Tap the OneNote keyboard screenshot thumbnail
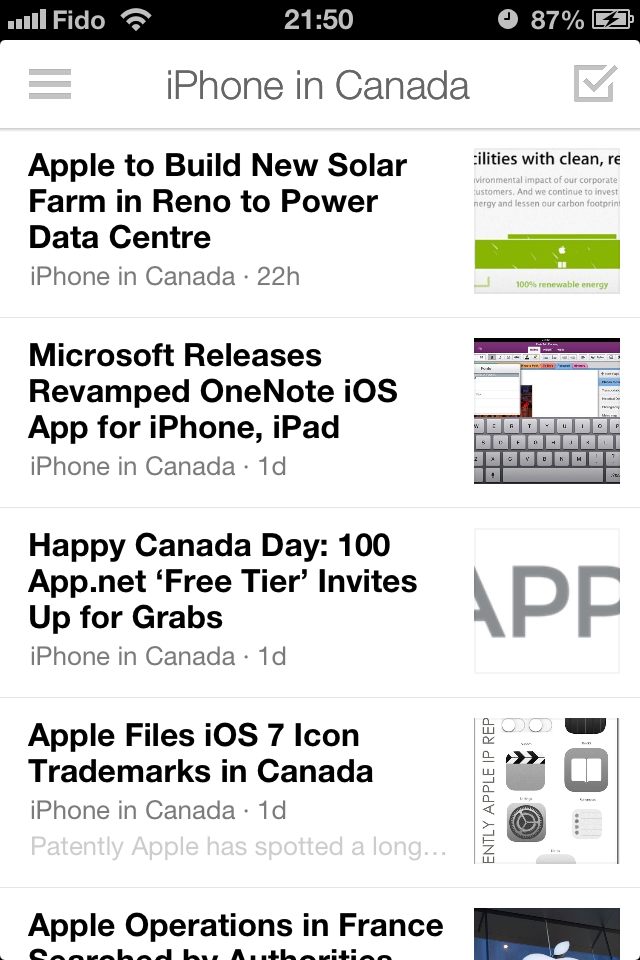Viewport: 640px width, 960px height. click(x=547, y=411)
